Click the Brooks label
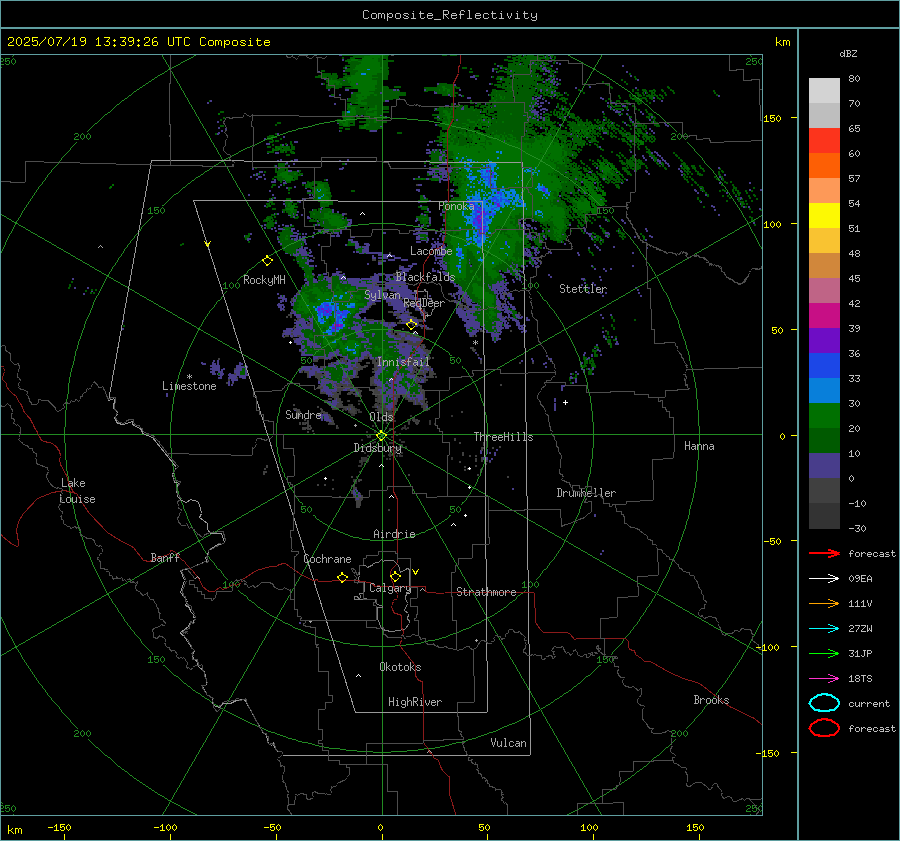This screenshot has height=841, width=900. click(x=711, y=700)
